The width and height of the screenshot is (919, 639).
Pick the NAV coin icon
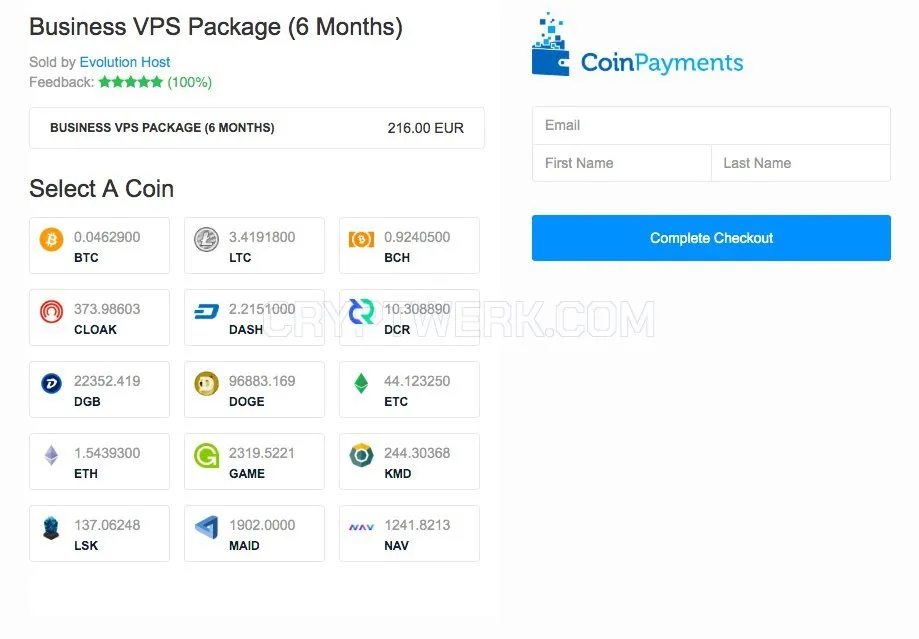(362, 528)
